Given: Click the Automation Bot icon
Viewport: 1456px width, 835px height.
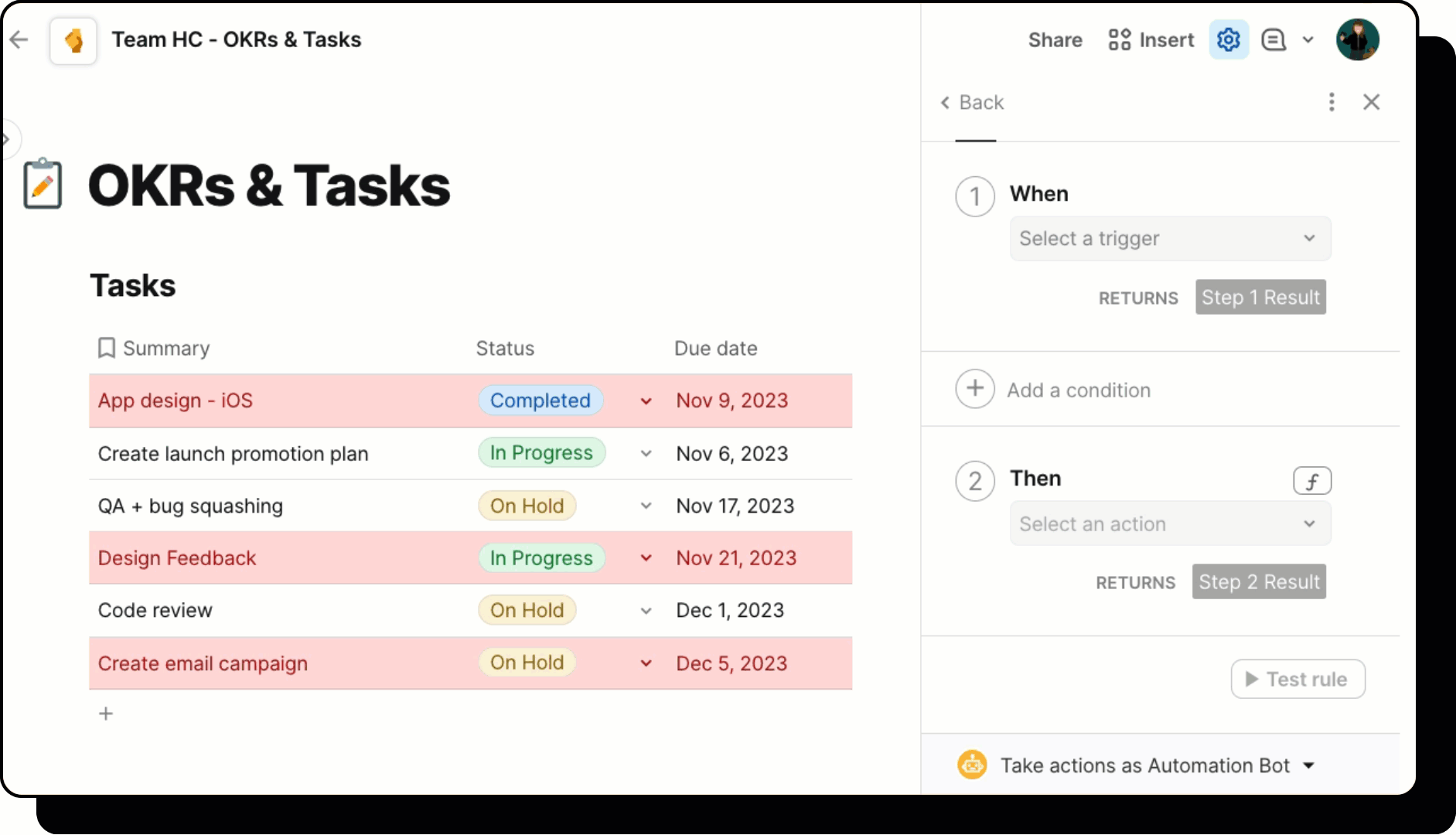Looking at the screenshot, I should point(972,765).
